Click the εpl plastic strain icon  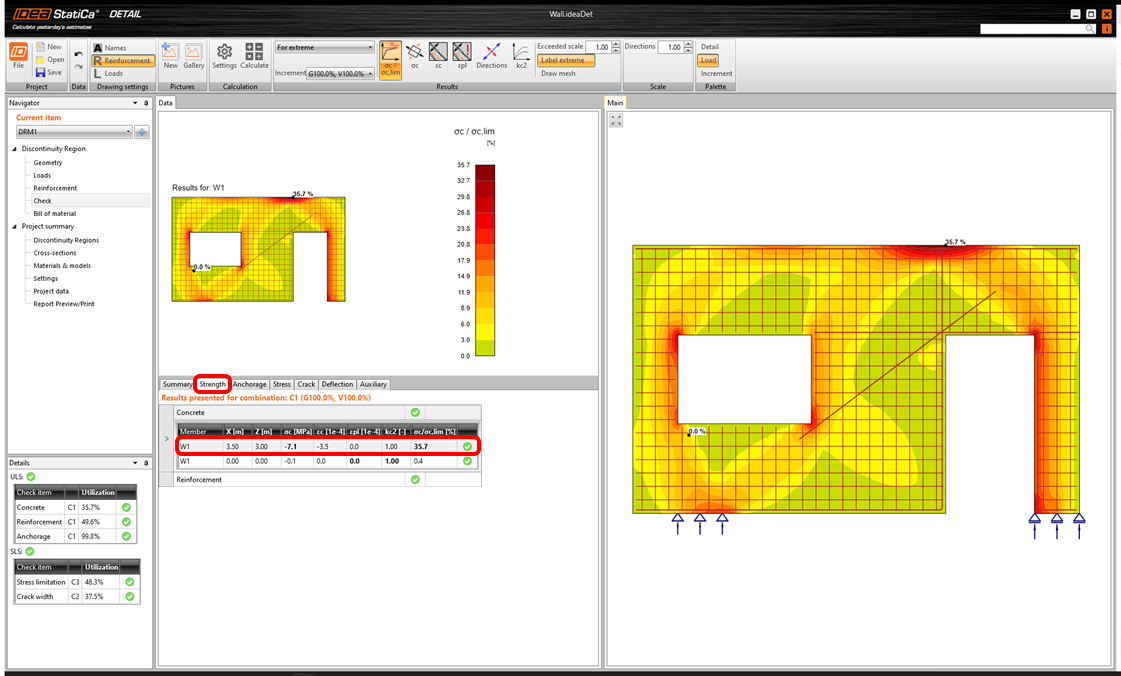click(x=462, y=55)
